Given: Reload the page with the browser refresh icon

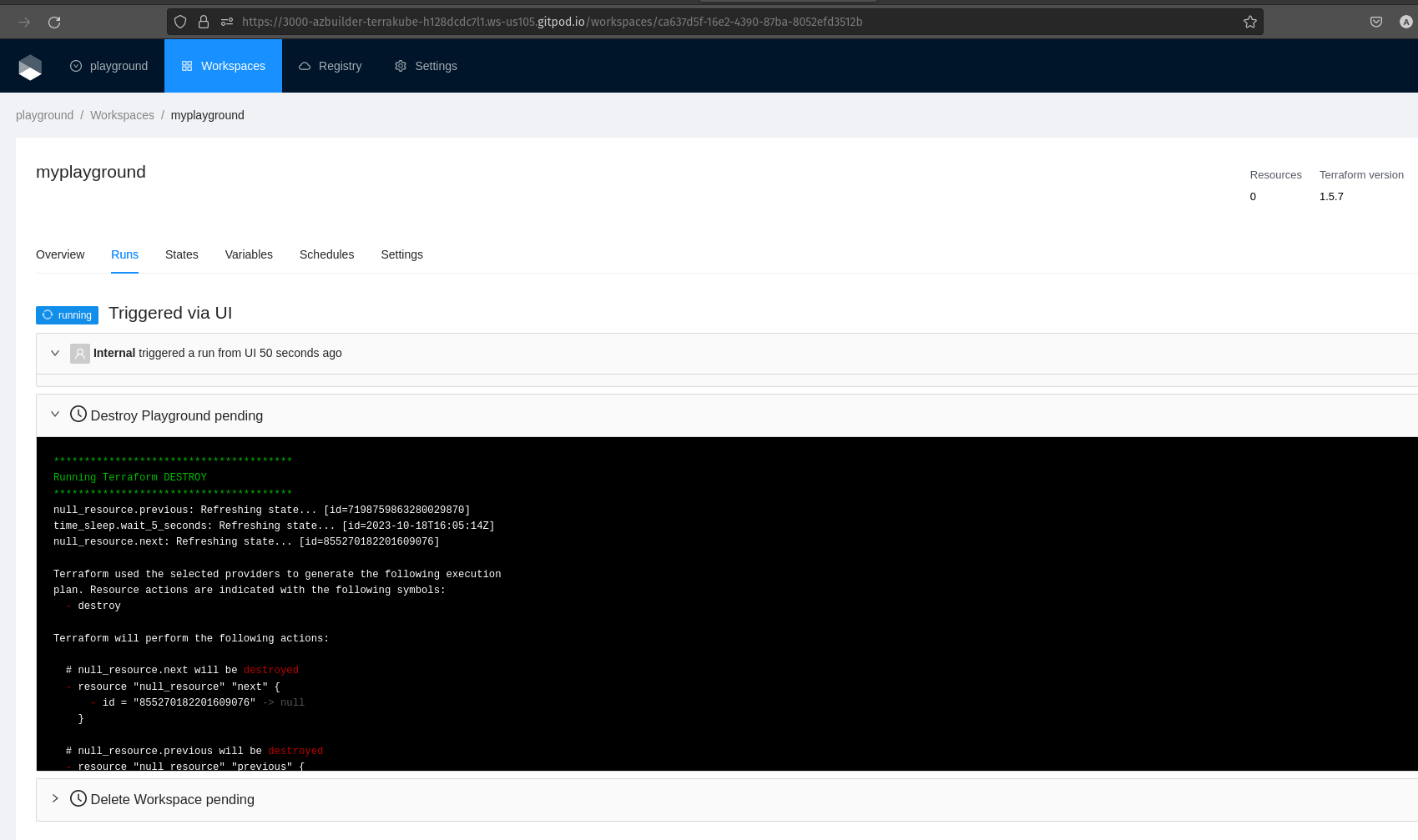Looking at the screenshot, I should pyautogui.click(x=54, y=23).
